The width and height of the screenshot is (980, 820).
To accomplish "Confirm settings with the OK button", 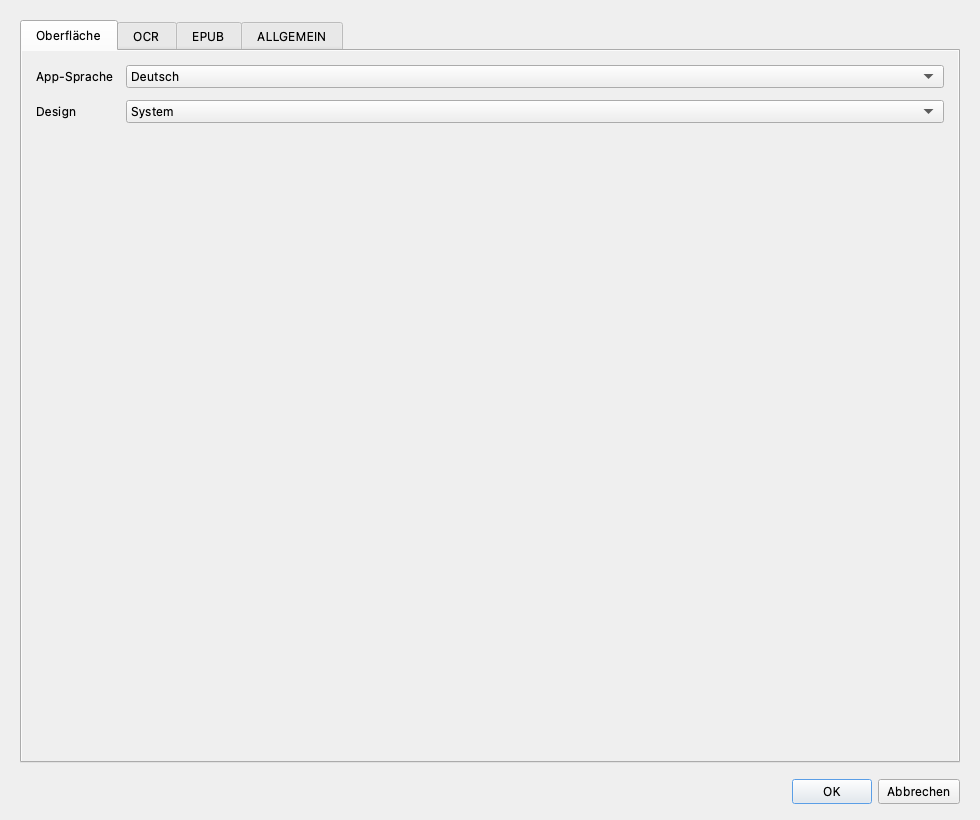I will [x=831, y=791].
